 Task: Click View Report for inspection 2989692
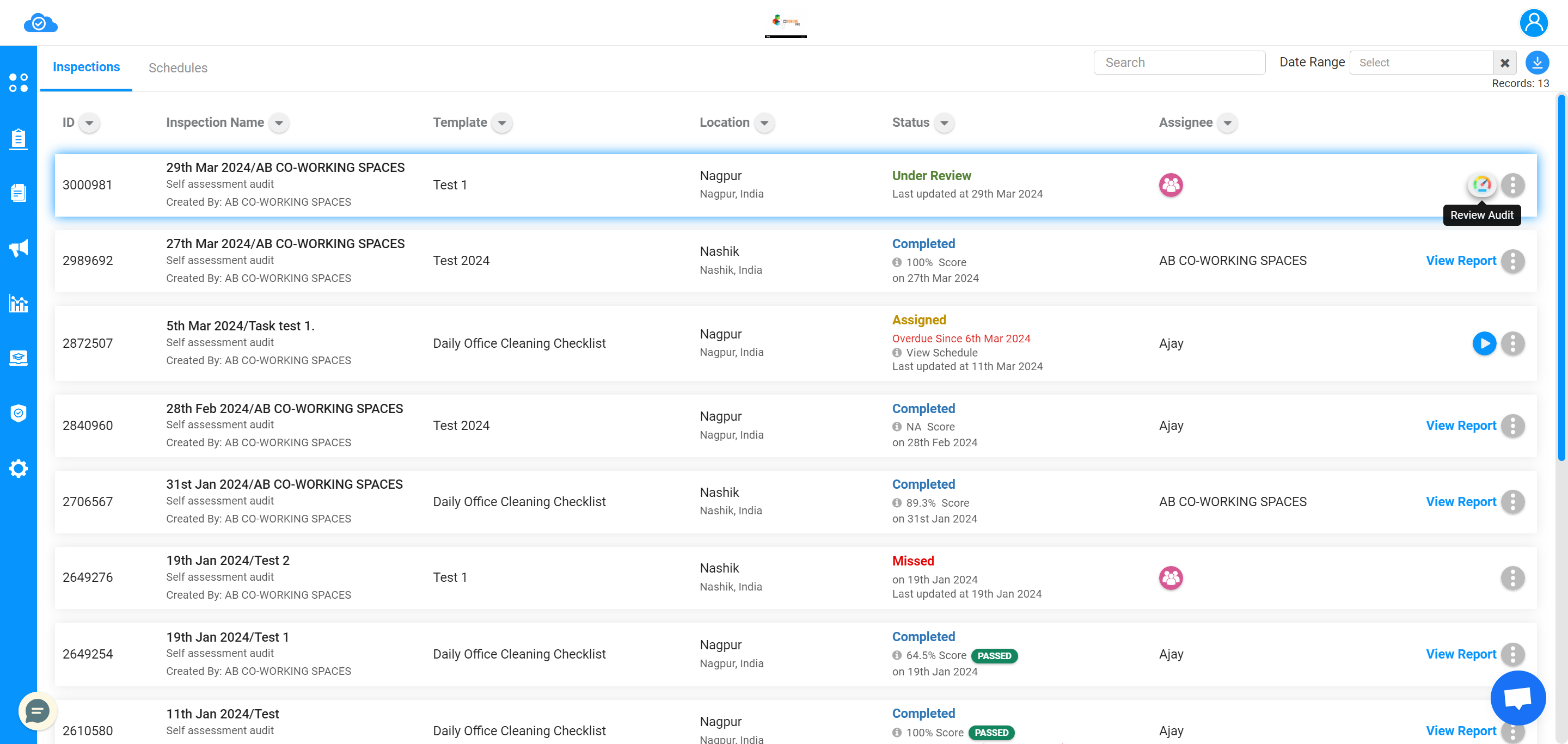[x=1461, y=260]
